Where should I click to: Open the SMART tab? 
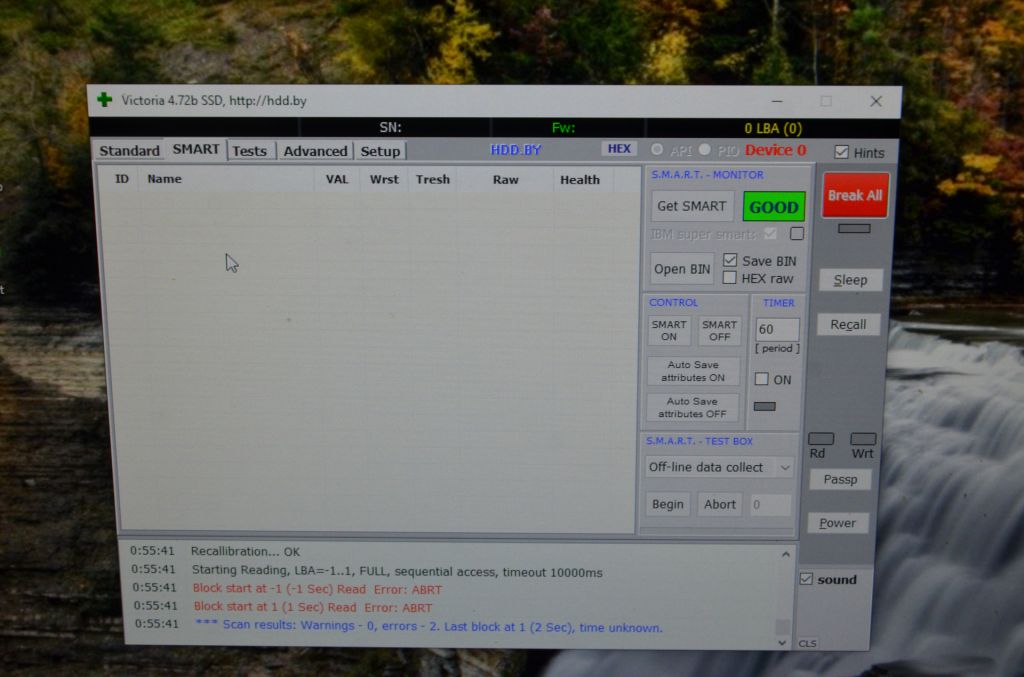point(196,150)
